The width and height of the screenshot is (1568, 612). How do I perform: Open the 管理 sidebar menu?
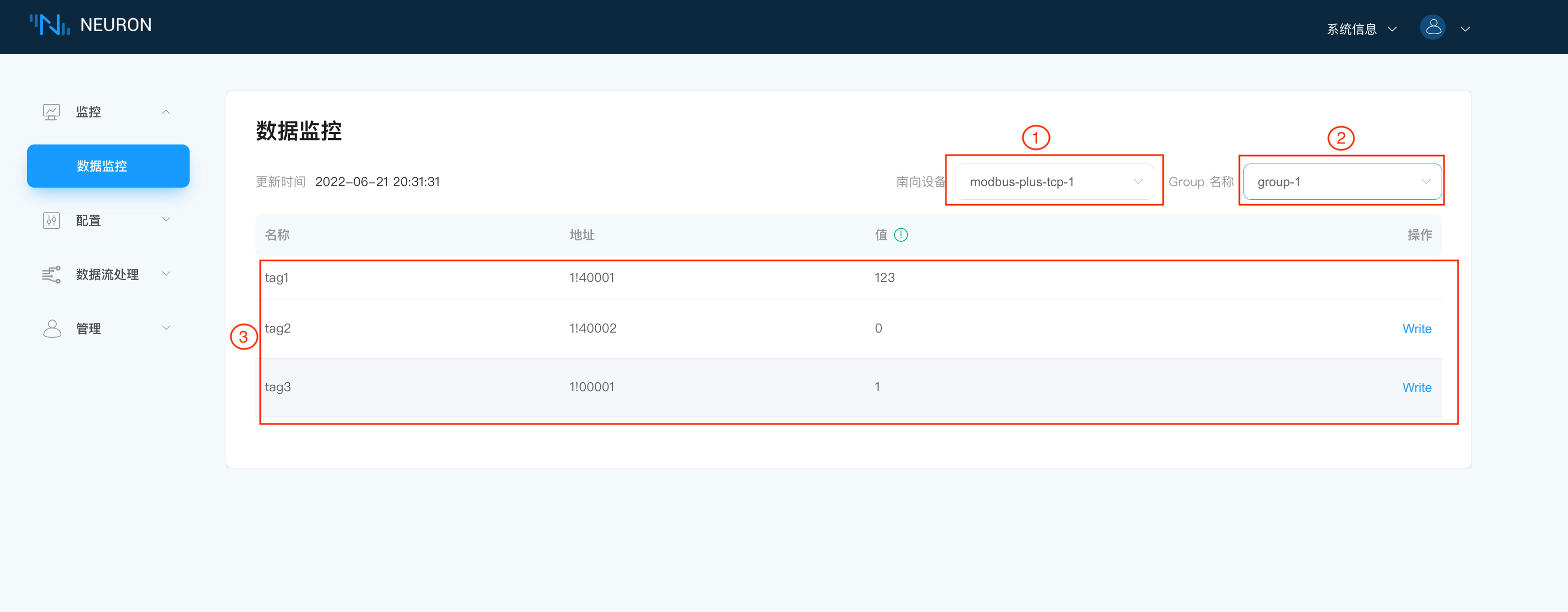point(108,329)
